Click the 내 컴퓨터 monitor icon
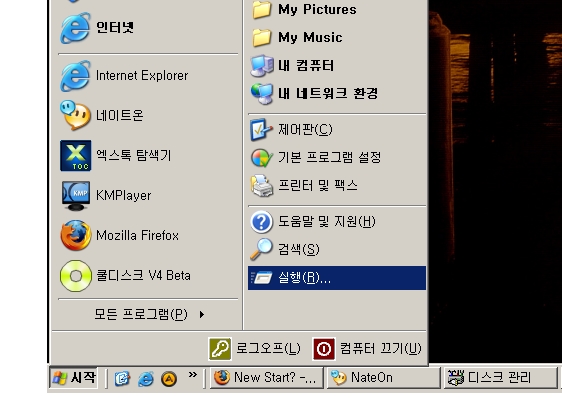Screen dimensions: 562x398 tap(262, 66)
